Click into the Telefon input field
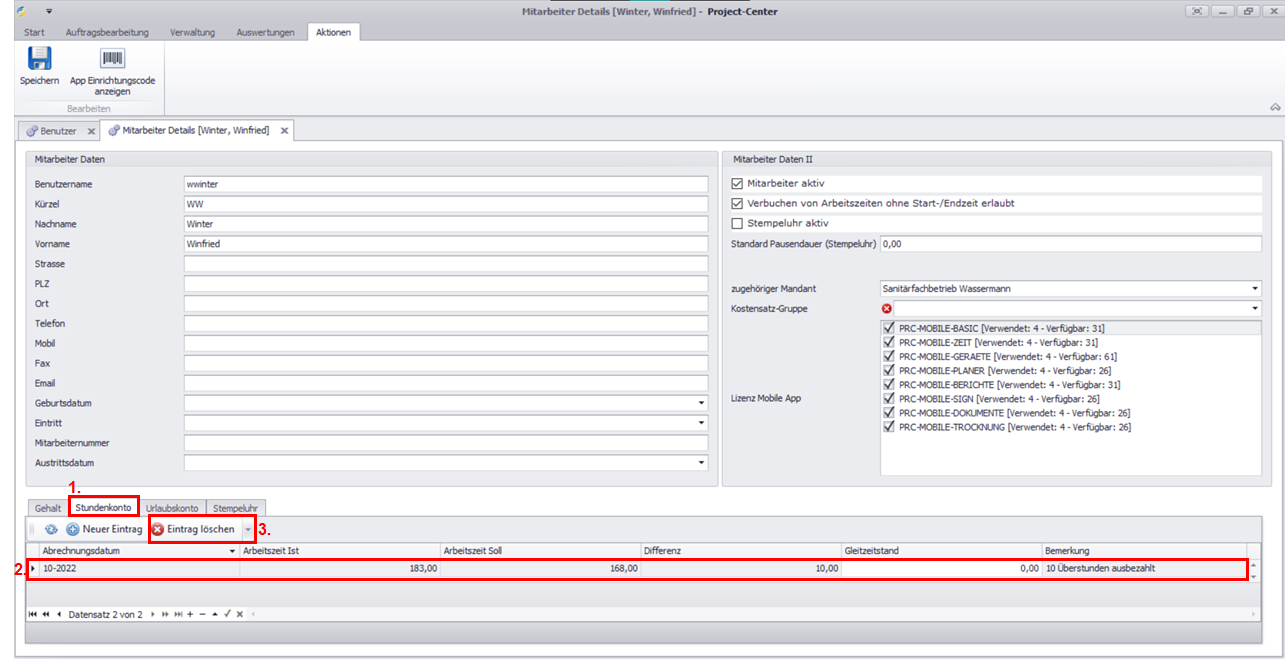 coord(445,324)
